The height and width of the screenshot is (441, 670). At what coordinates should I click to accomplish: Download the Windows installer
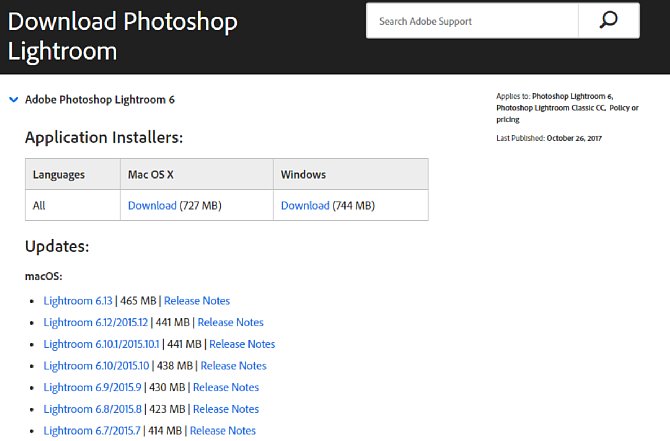pyautogui.click(x=305, y=205)
